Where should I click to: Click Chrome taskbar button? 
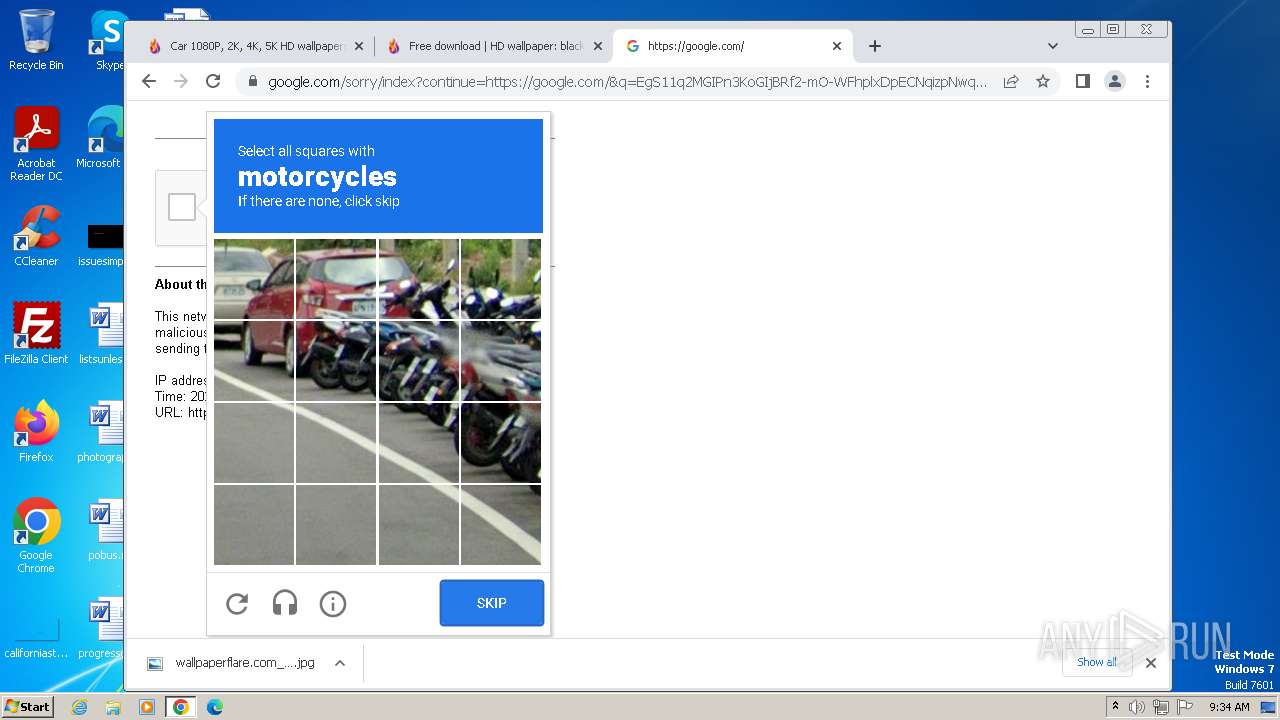[x=181, y=707]
